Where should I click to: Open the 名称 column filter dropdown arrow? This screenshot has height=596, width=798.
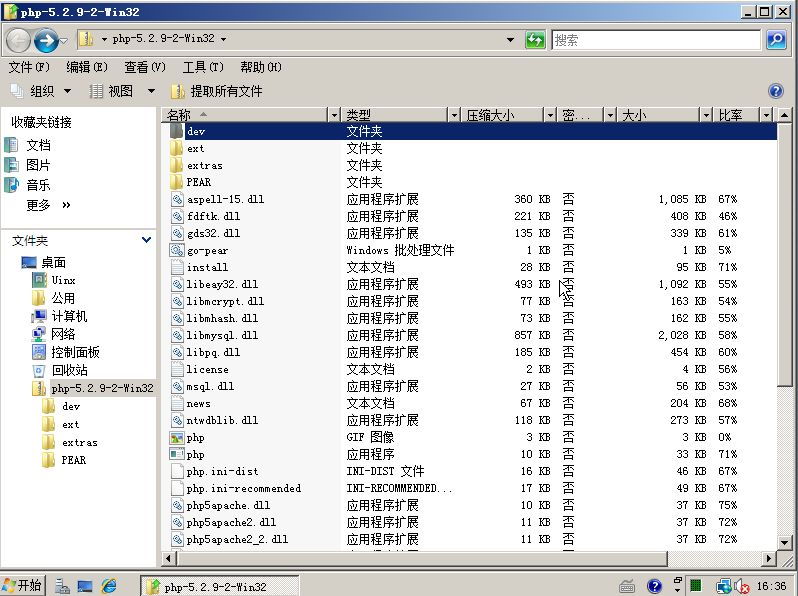335,115
